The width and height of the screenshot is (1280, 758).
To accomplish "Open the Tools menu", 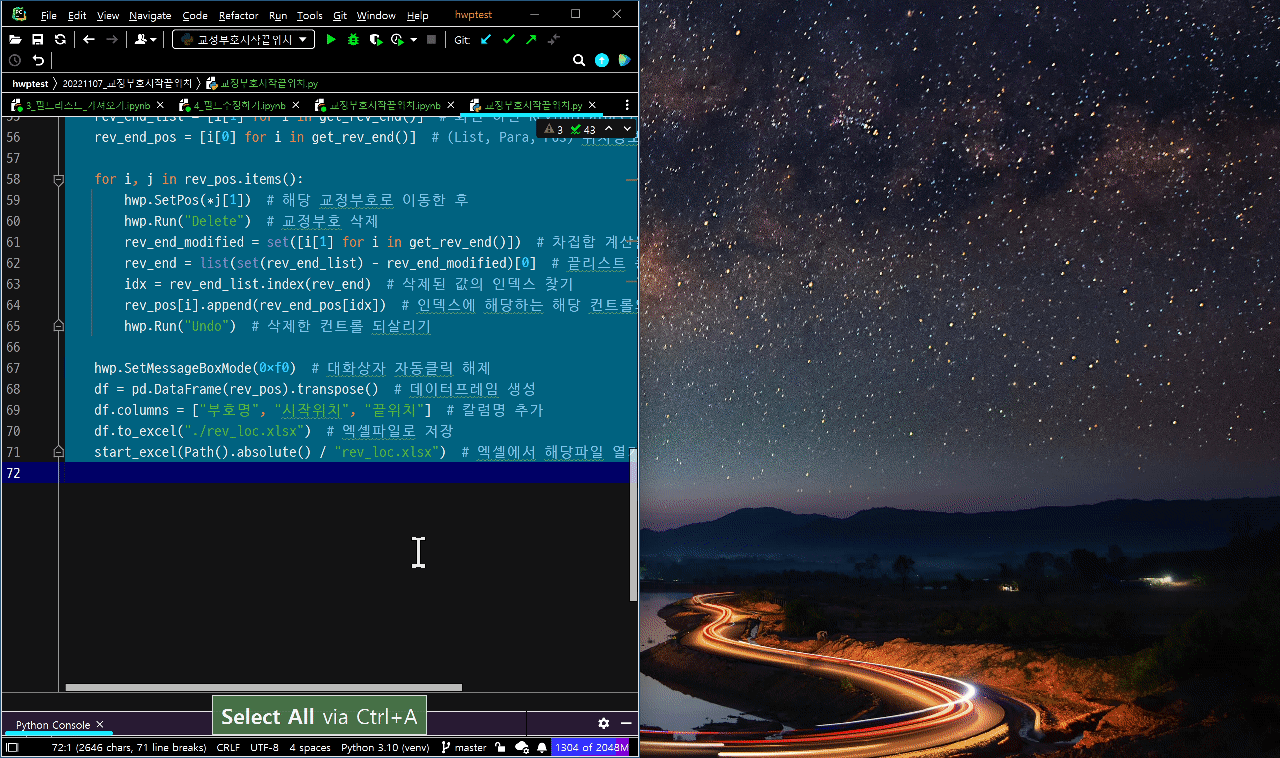I will point(310,16).
